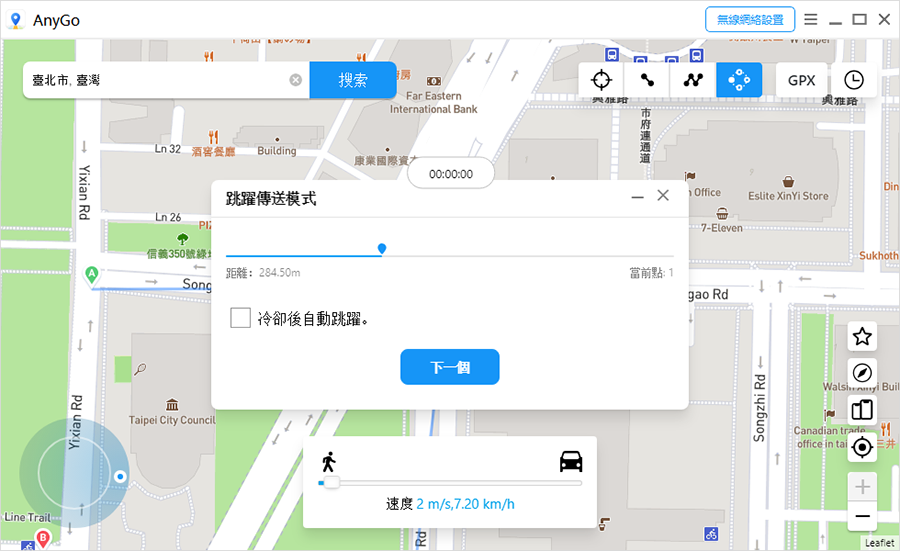Select the multi-spot route mode icon

(x=693, y=80)
